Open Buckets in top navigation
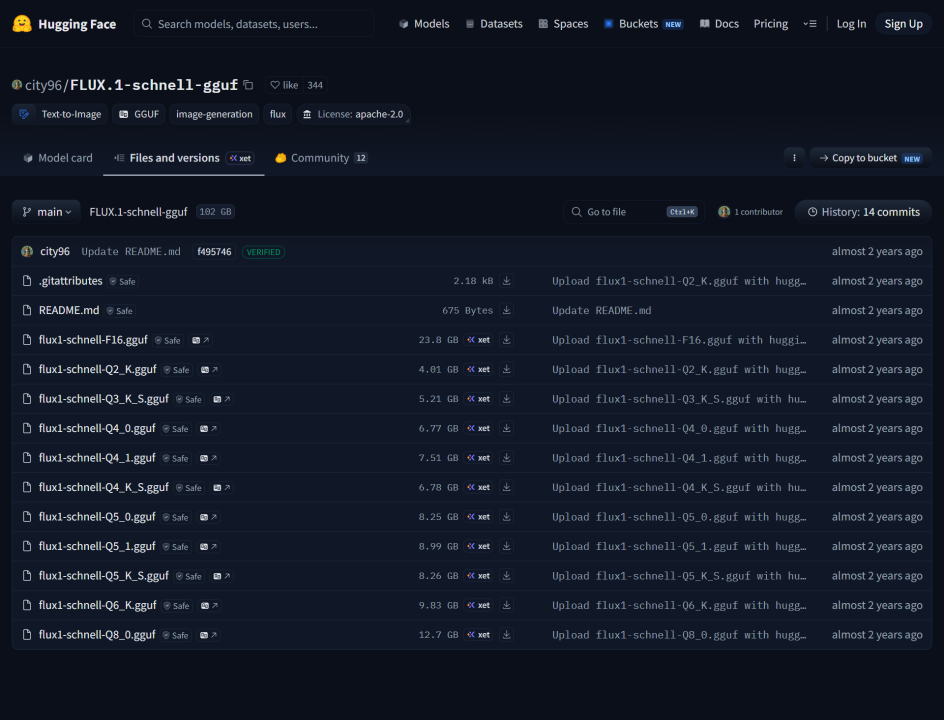944x720 pixels. [644, 24]
